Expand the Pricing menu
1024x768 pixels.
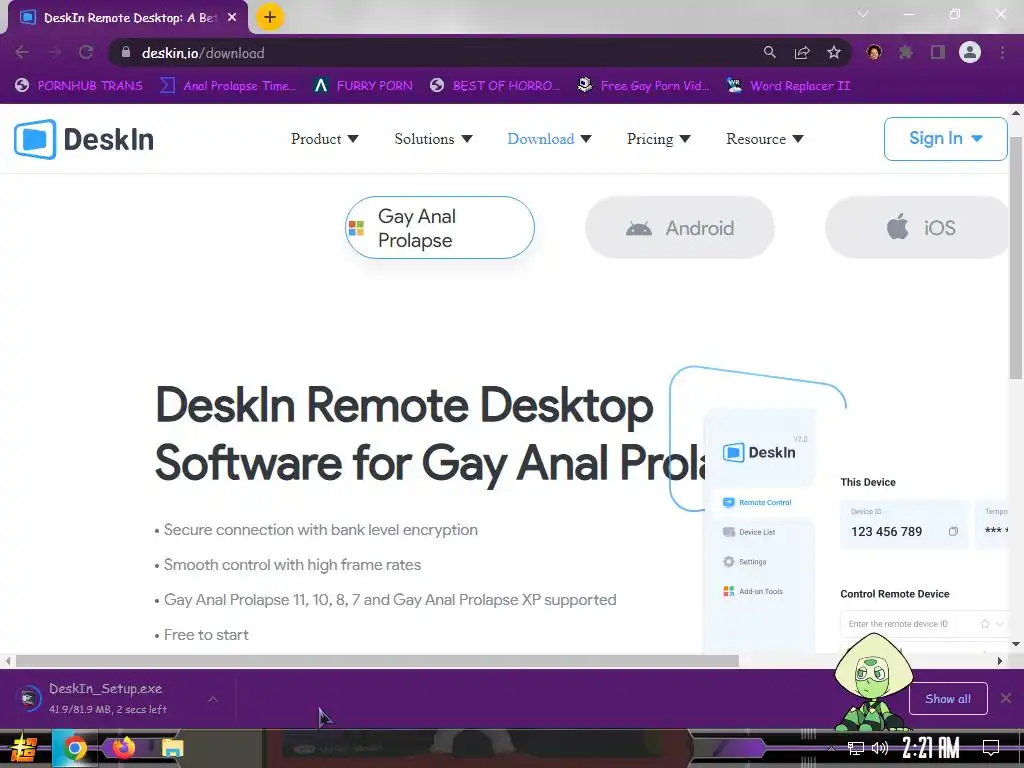pos(658,139)
